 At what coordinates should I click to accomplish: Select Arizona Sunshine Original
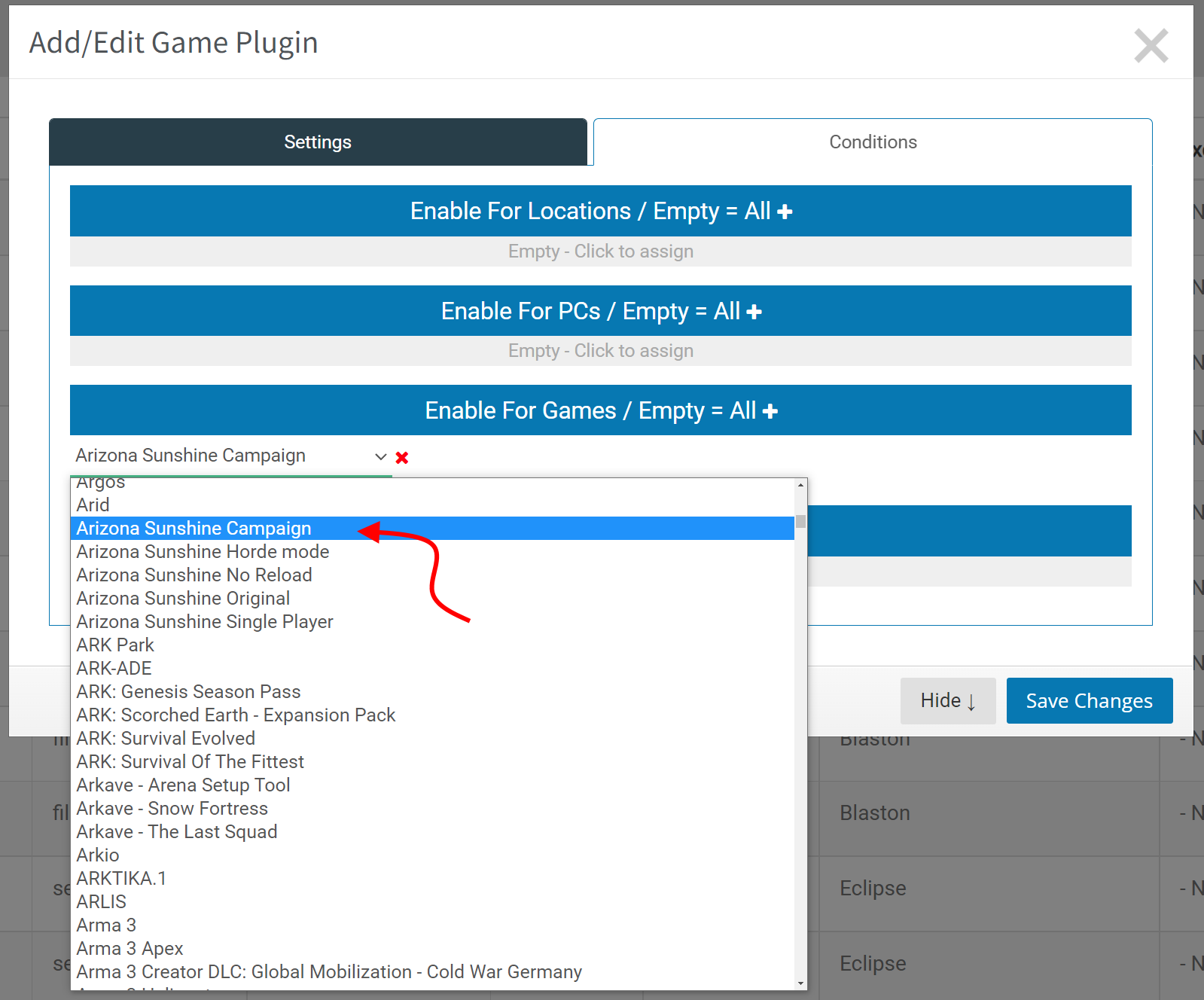[433, 598]
